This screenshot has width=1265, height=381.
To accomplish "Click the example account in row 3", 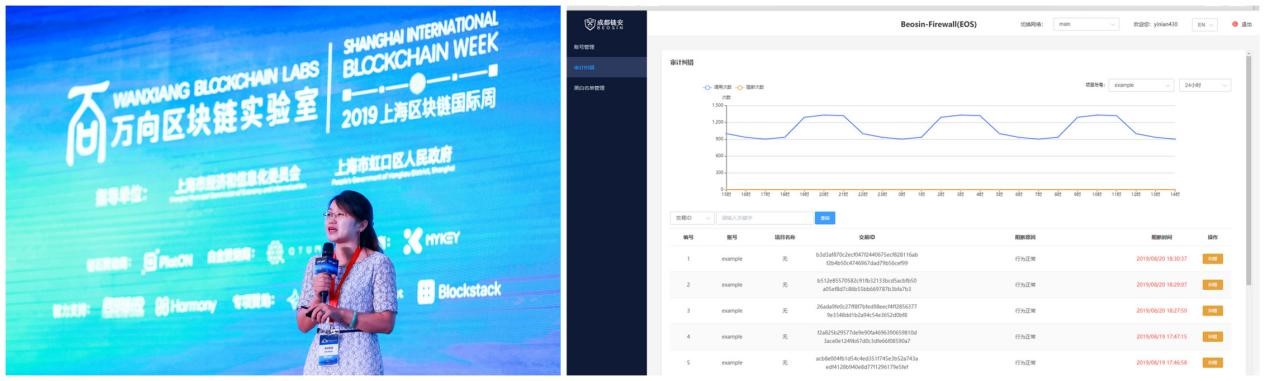I will (732, 310).
